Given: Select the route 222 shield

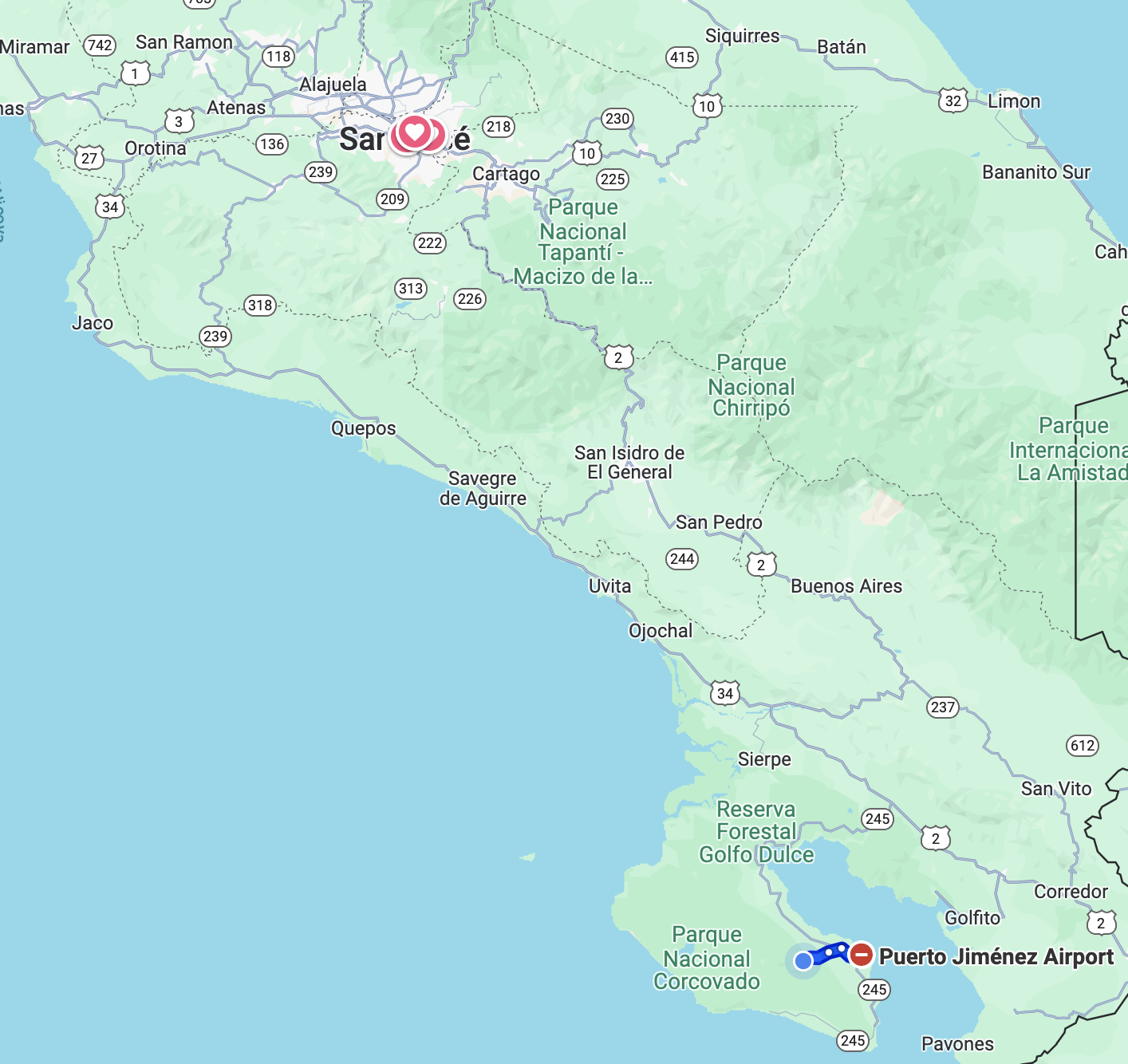Looking at the screenshot, I should (430, 243).
